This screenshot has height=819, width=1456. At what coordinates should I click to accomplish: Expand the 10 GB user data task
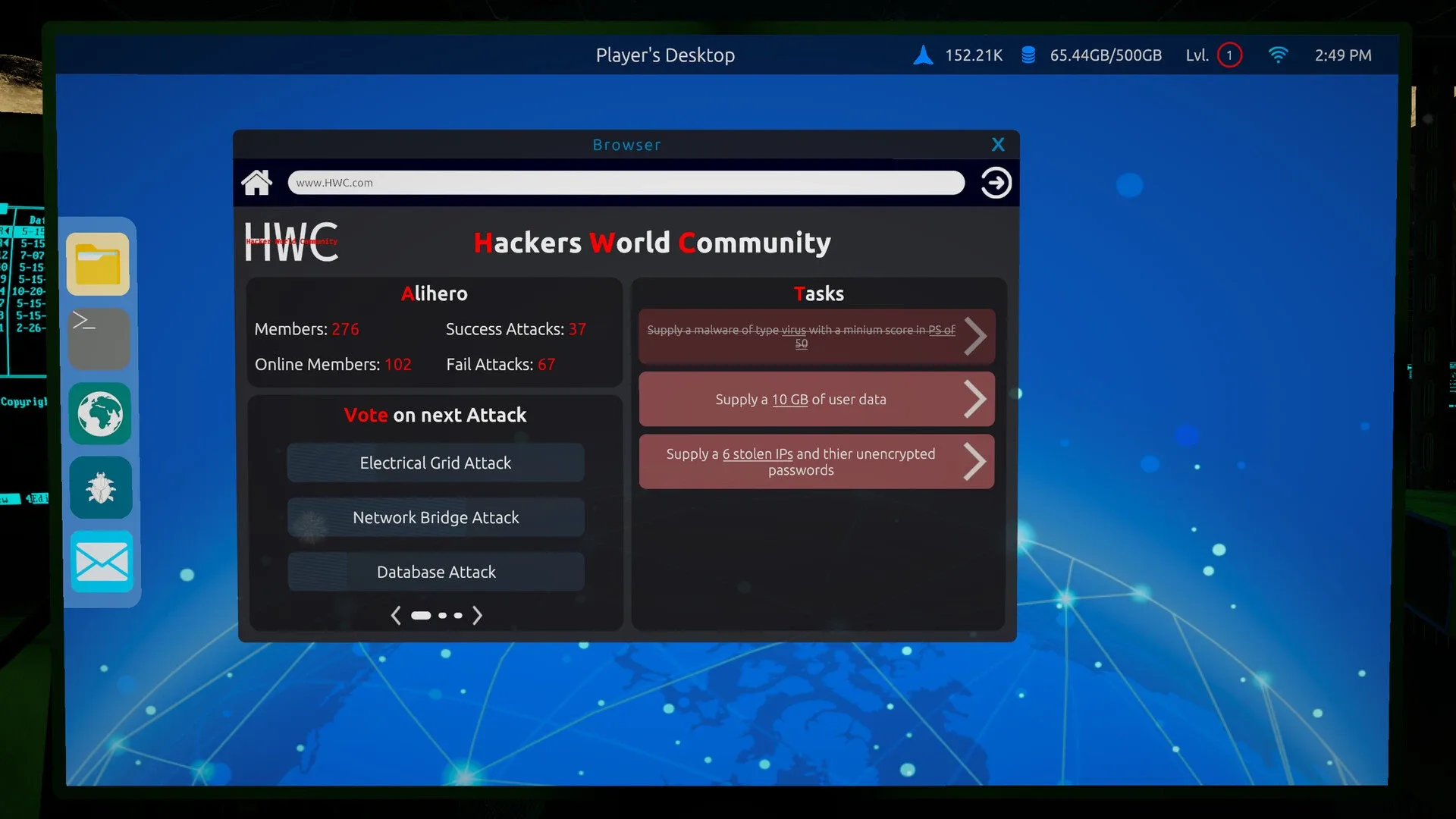[x=974, y=400]
